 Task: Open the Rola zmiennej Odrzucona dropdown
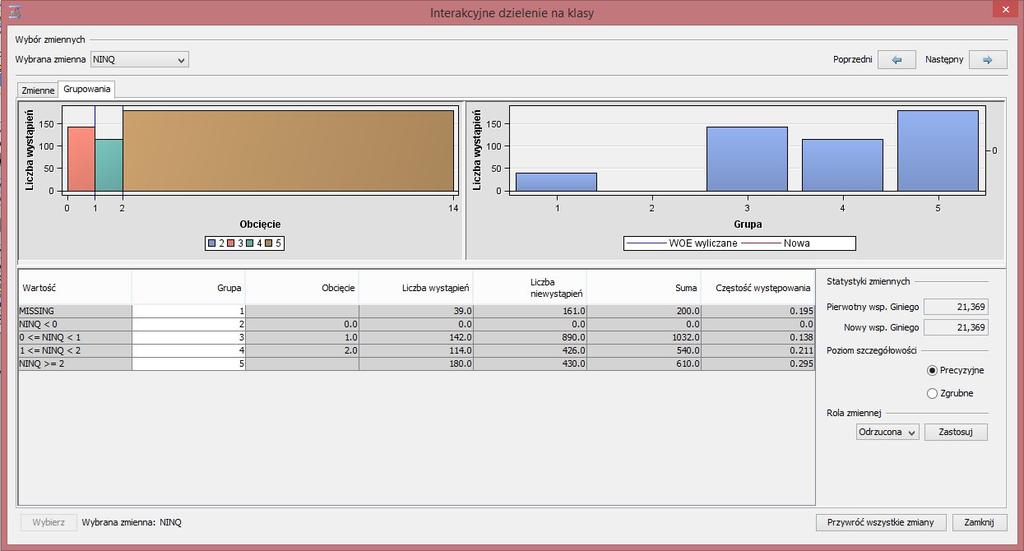(888, 432)
